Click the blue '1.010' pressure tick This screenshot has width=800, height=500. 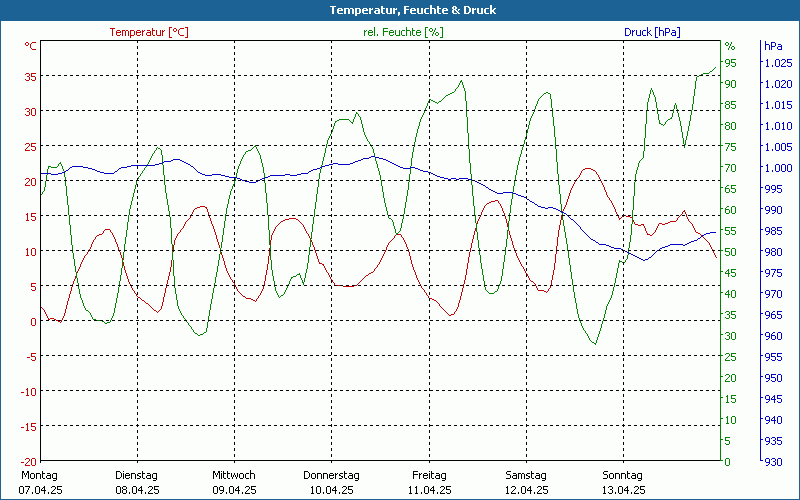point(778,126)
